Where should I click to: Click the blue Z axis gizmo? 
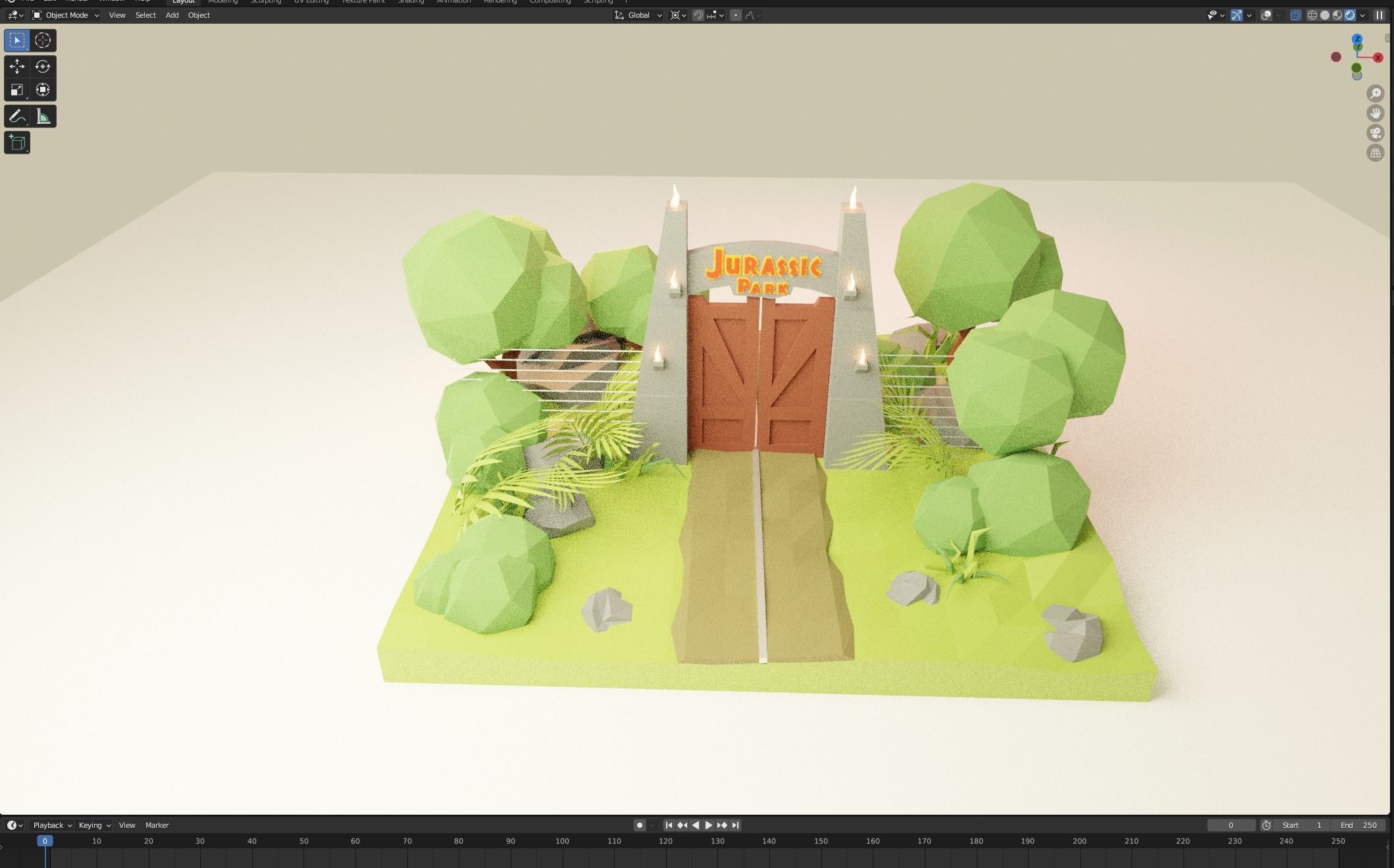pos(1357,39)
